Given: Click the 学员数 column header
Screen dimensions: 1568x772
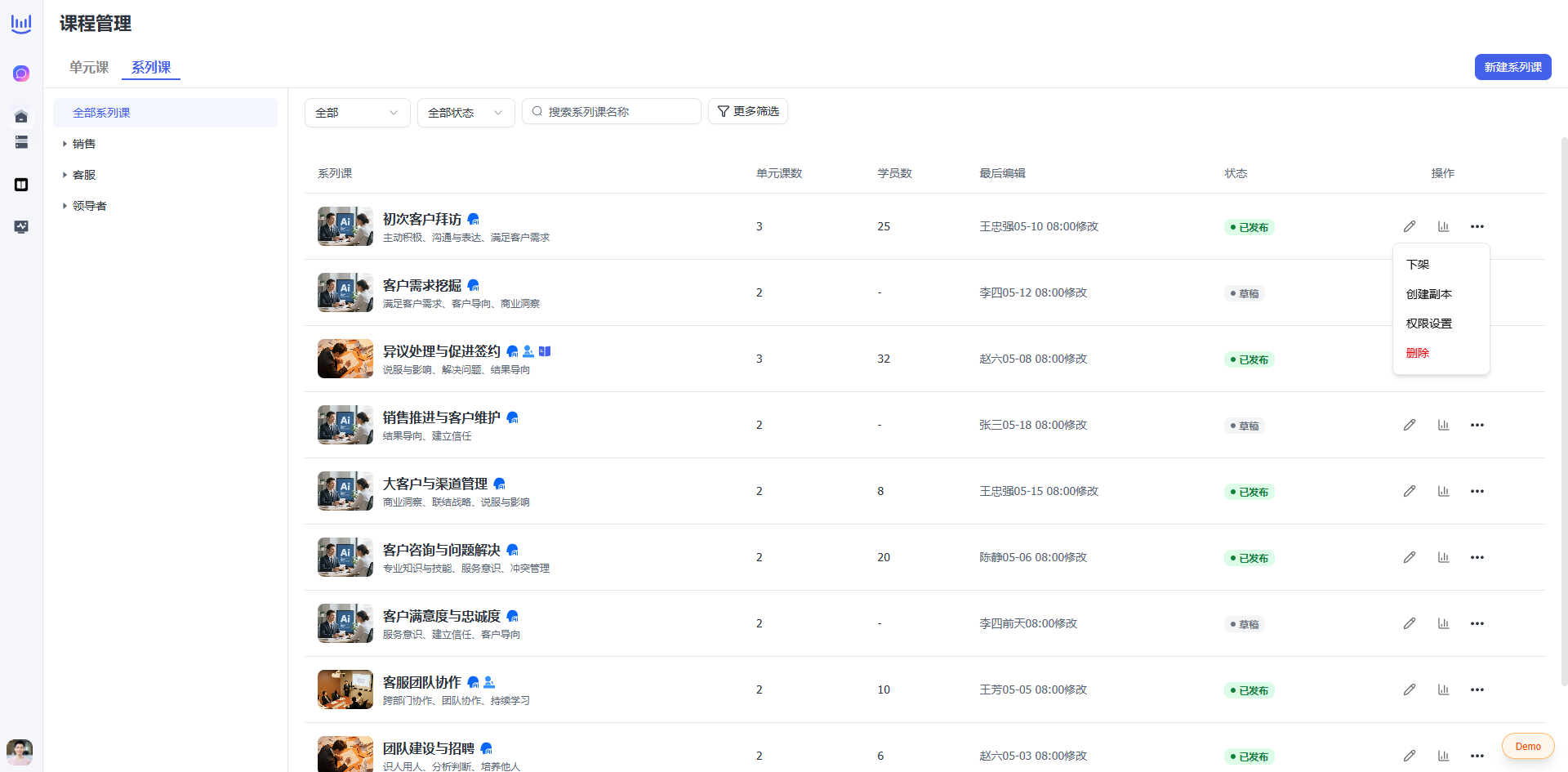Looking at the screenshot, I should 894,173.
